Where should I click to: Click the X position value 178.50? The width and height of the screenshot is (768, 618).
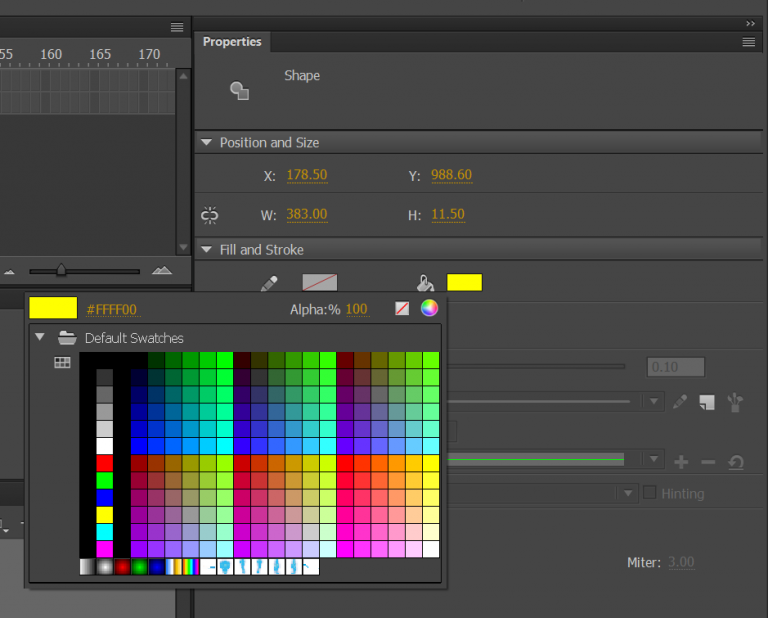pos(306,176)
